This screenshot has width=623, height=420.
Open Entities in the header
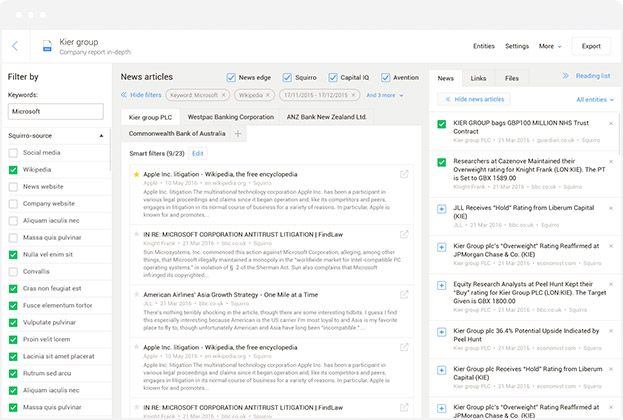[484, 46]
